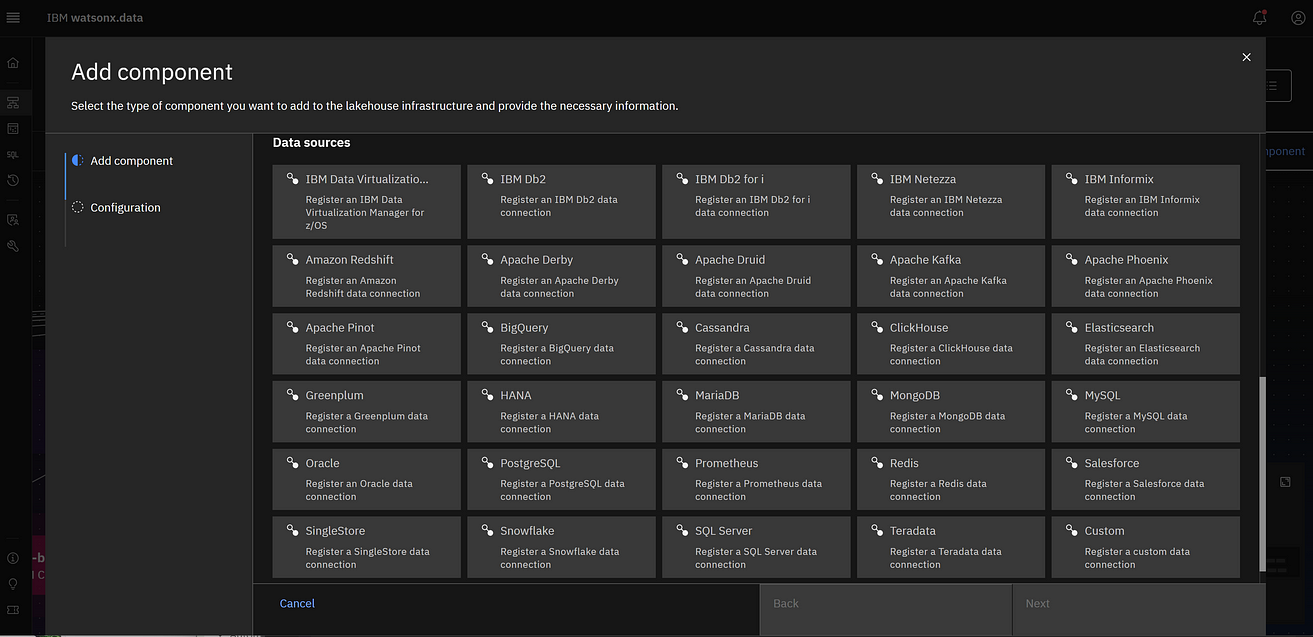This screenshot has height=637, width=1313.
Task: Open the hamburger navigation menu
Action: pos(13,18)
